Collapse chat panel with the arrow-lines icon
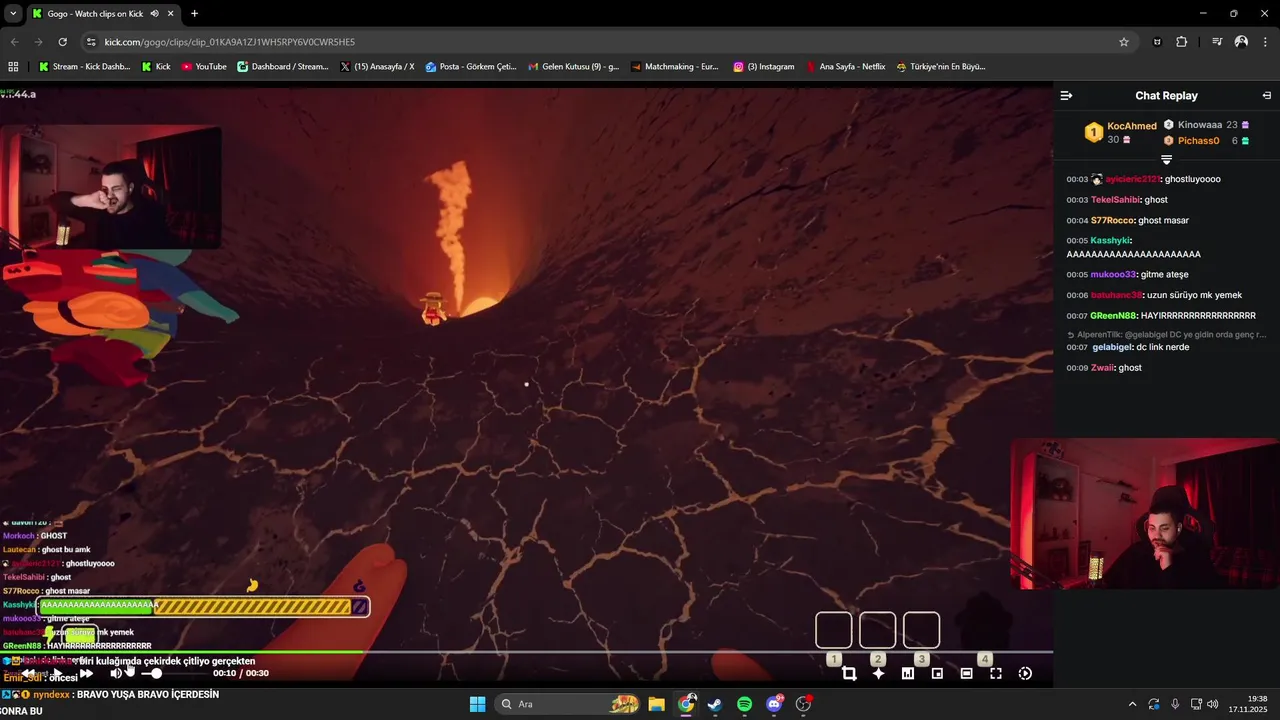Viewport: 1280px width, 720px height. click(x=1066, y=96)
